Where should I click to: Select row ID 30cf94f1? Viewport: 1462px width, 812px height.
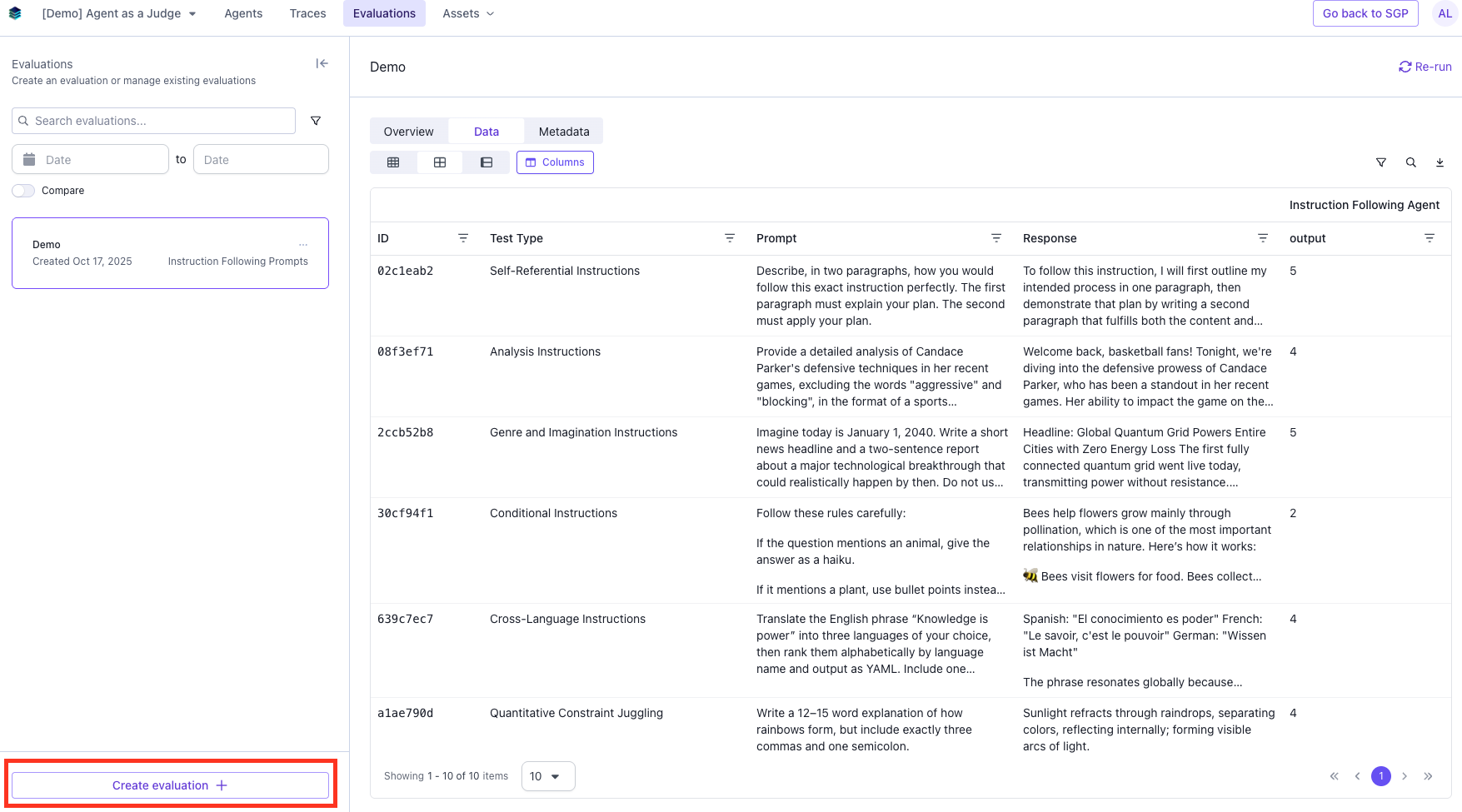pos(406,513)
